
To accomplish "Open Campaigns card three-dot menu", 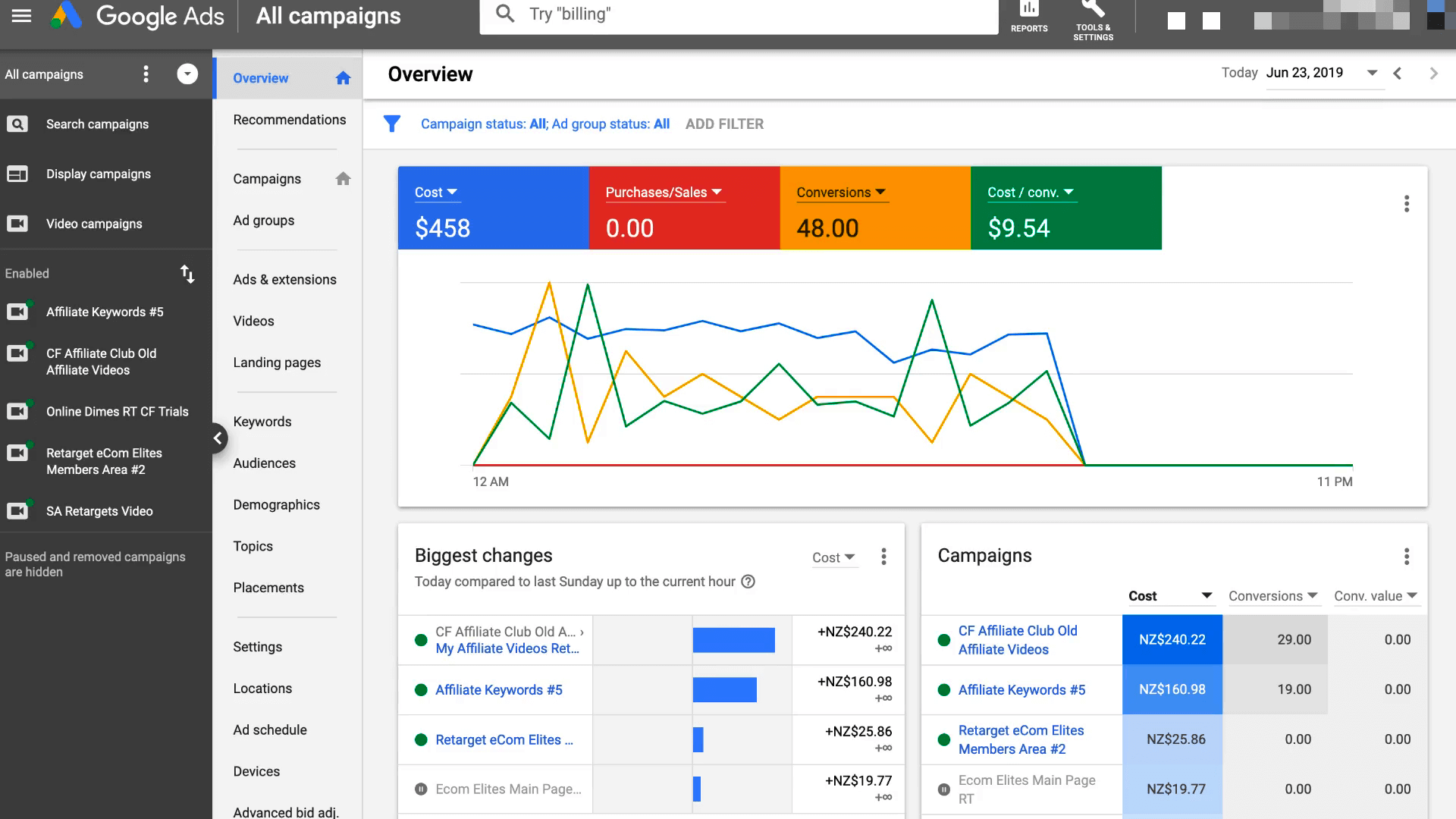I will click(1407, 557).
